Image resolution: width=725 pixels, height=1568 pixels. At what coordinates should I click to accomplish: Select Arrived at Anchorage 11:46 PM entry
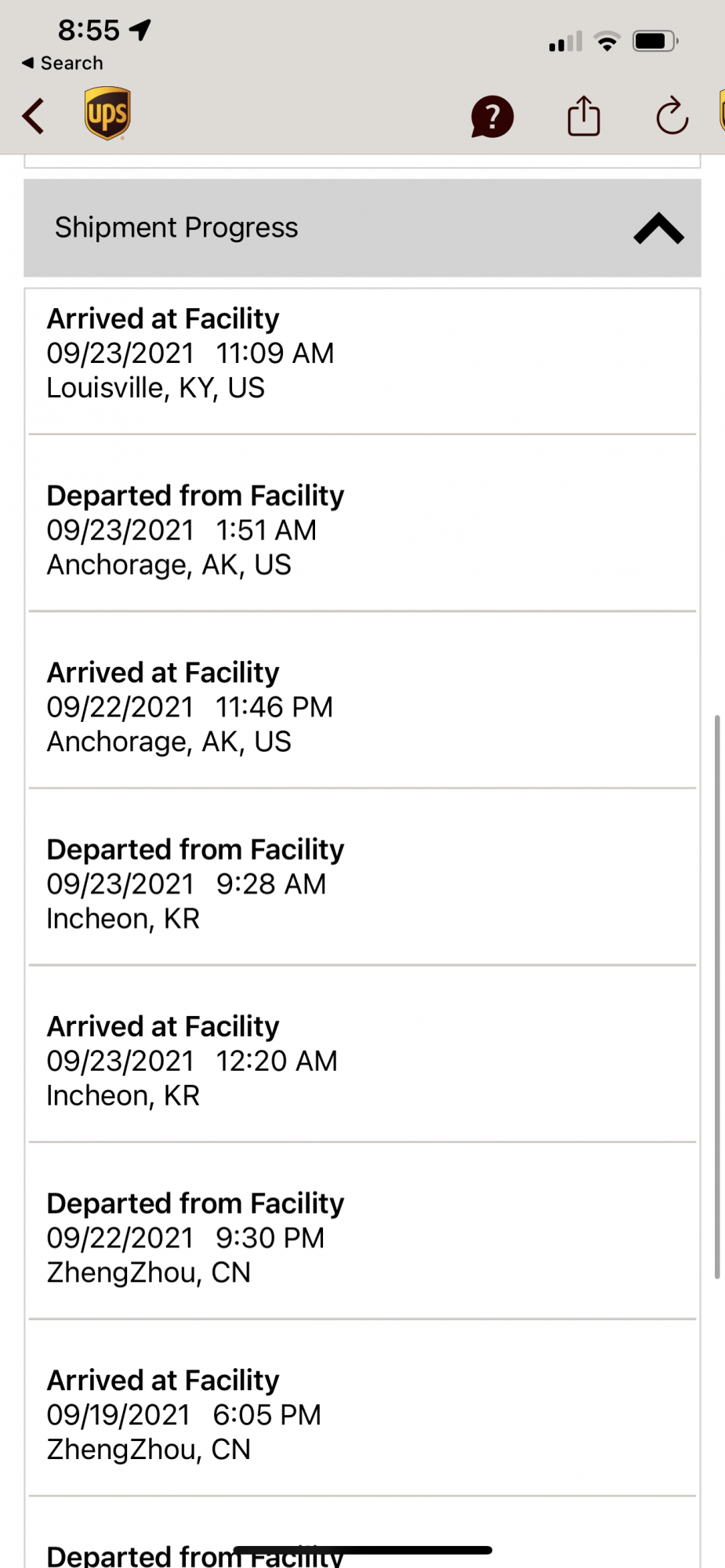click(361, 707)
